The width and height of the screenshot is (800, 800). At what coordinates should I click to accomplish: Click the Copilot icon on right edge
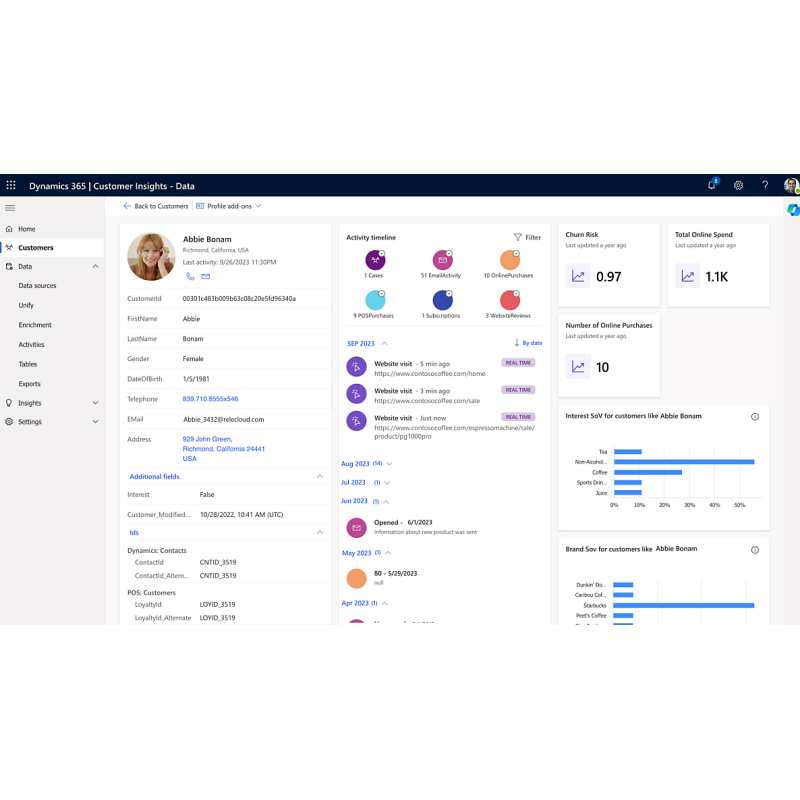point(792,210)
